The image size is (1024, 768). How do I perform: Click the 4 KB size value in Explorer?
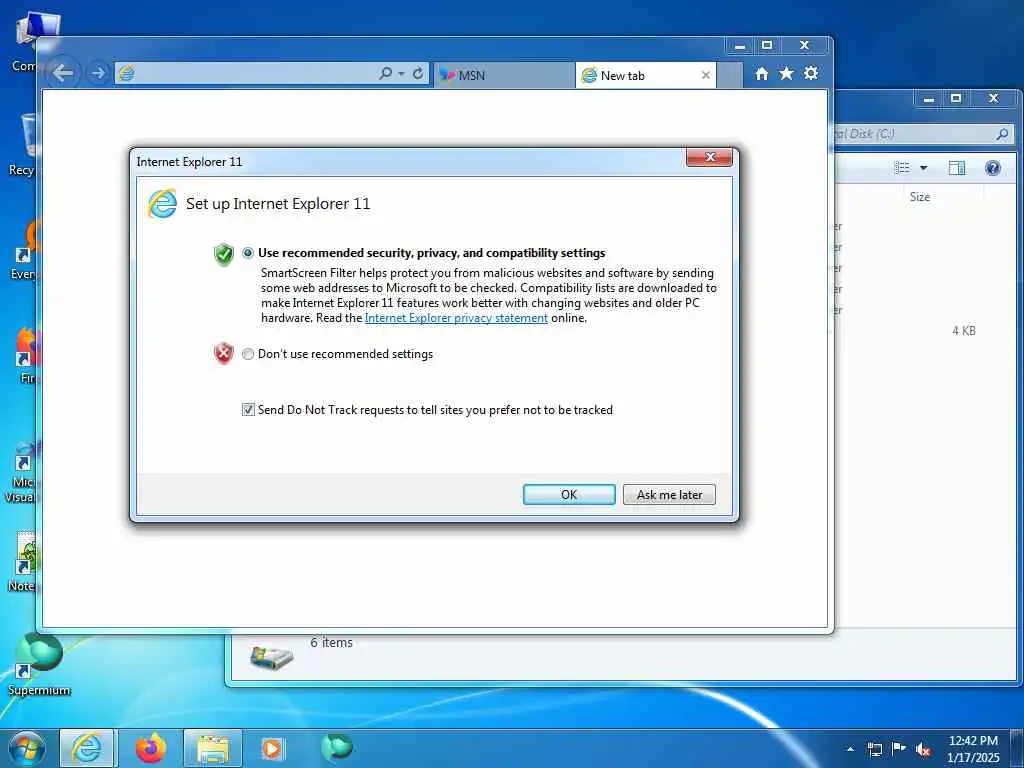click(963, 330)
